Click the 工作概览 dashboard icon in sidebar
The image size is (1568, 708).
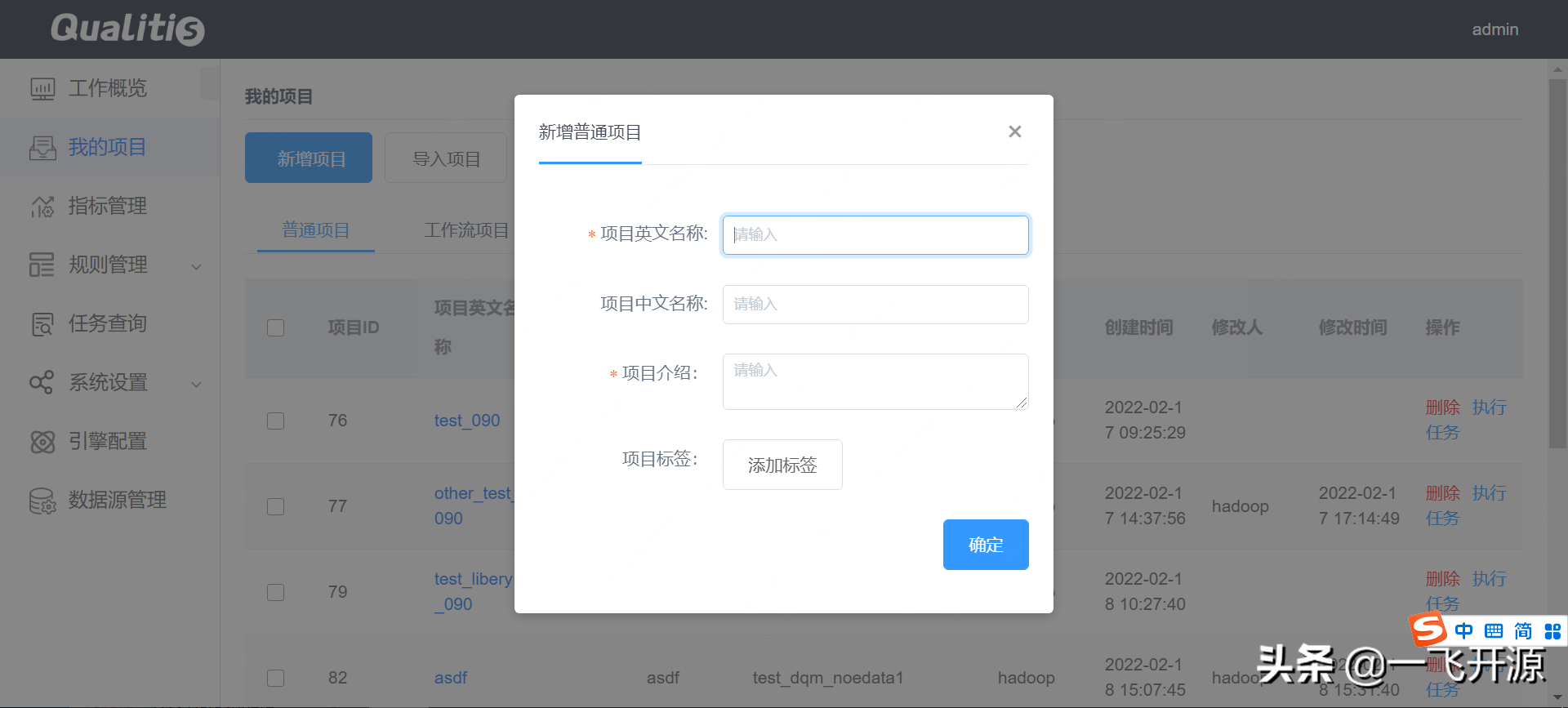(42, 88)
